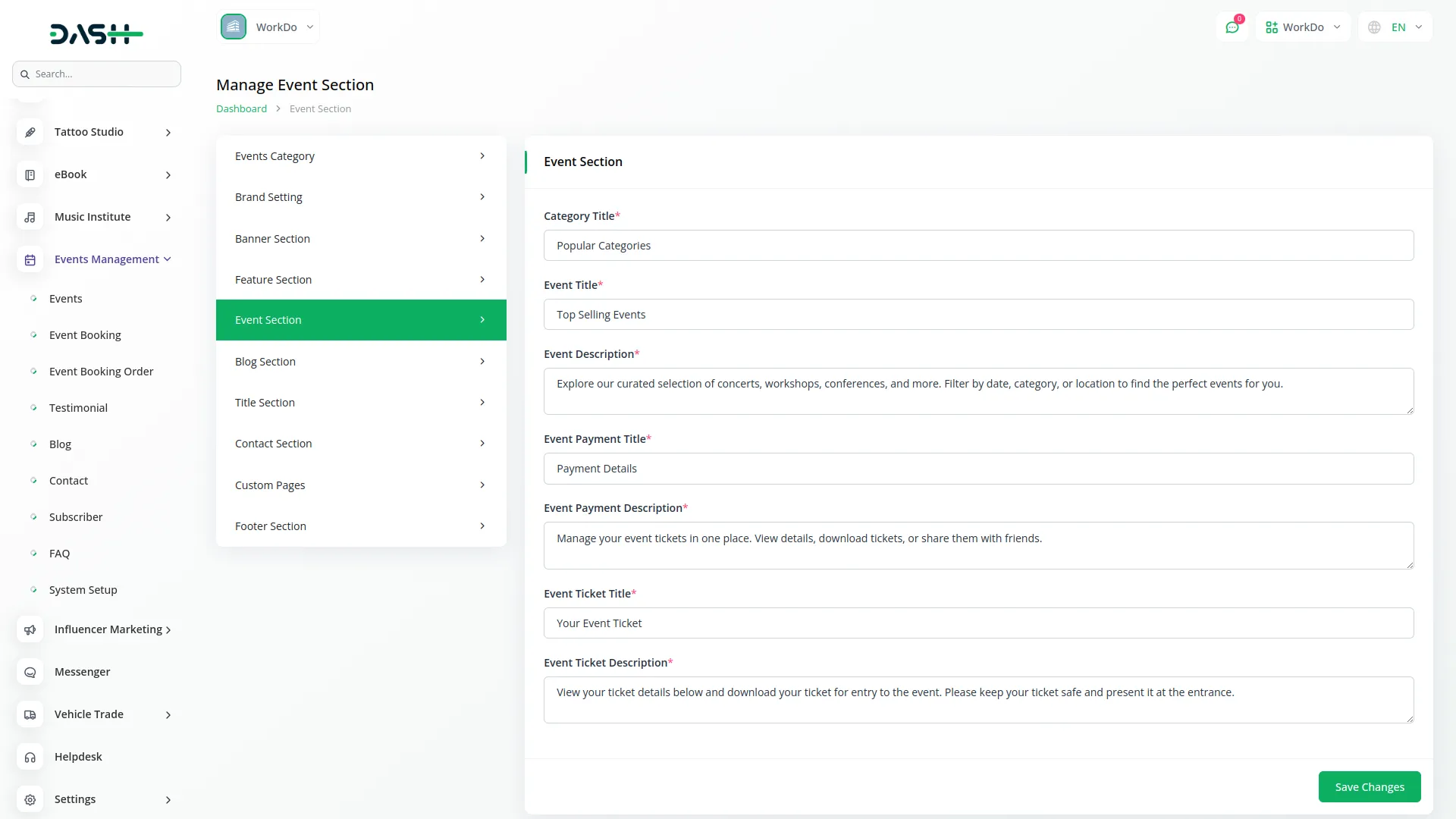Open the EN language dropdown
Viewport: 1456px width, 819px height.
[1396, 27]
